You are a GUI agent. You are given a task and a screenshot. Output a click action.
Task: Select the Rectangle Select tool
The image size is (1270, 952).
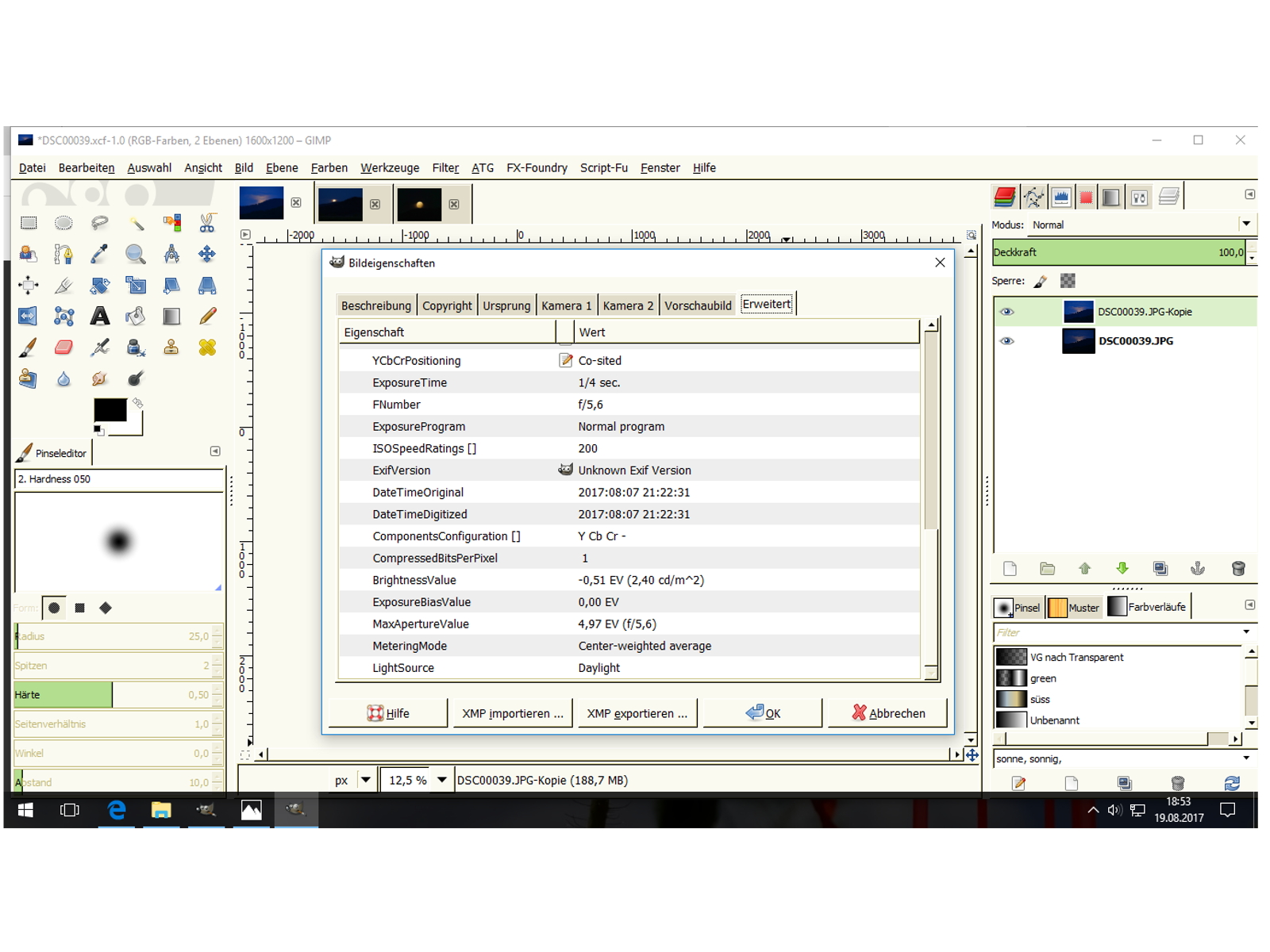(x=29, y=223)
